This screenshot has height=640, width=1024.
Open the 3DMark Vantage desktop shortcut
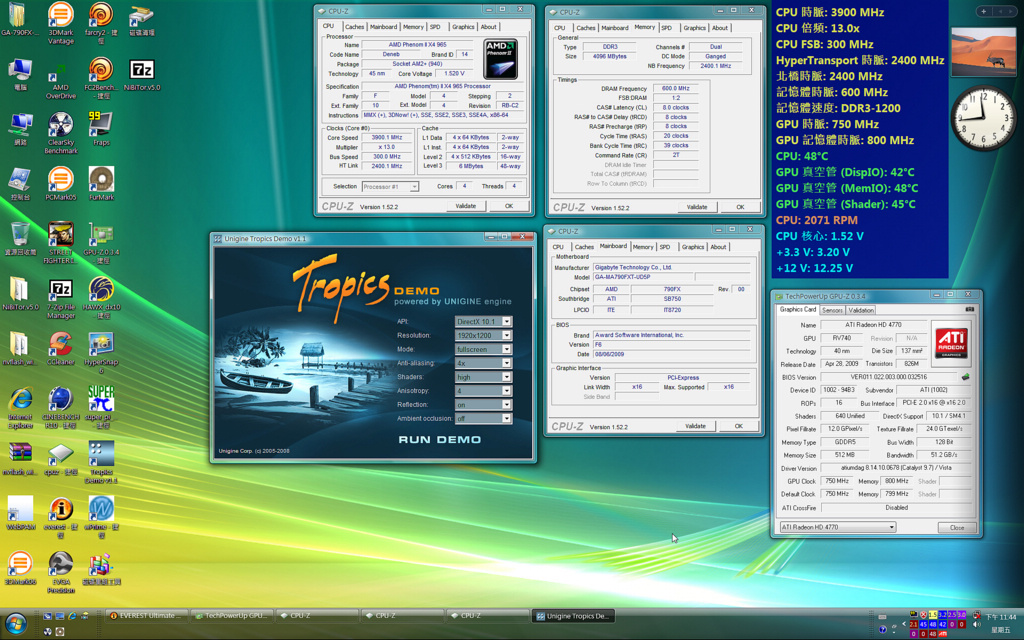click(60, 23)
